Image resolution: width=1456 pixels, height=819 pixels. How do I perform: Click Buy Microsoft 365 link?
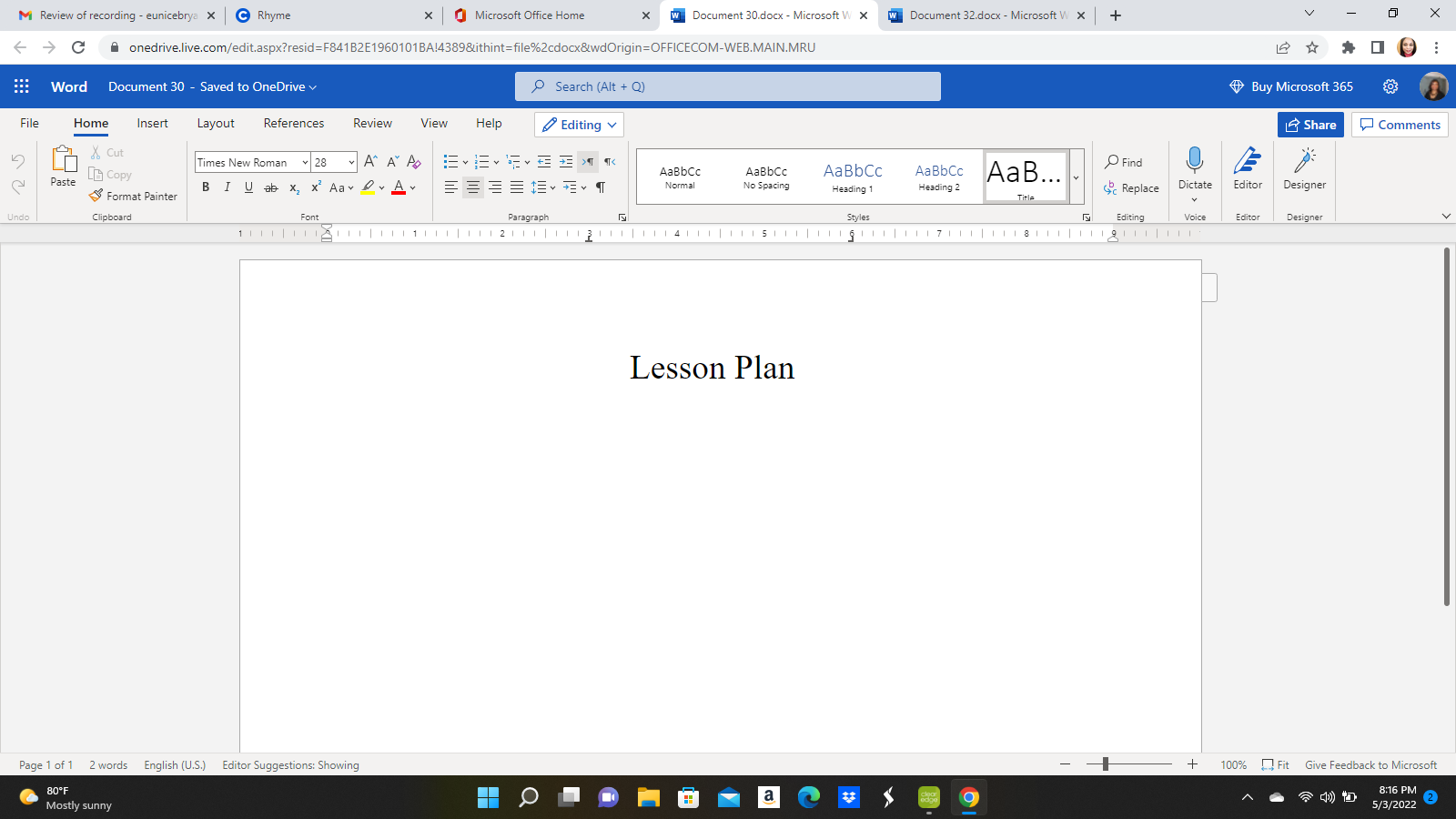pos(1291,86)
